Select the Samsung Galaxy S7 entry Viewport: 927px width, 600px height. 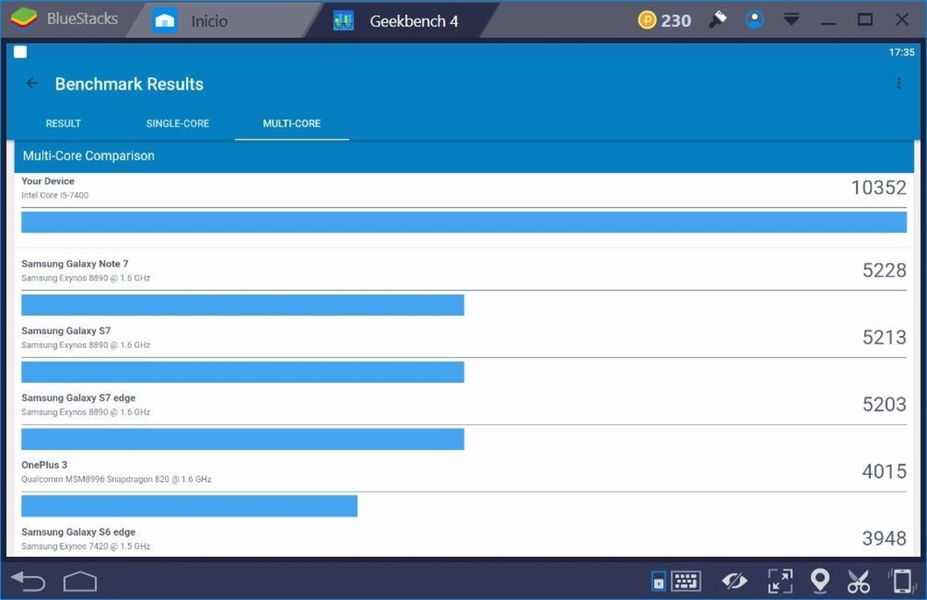click(464, 354)
